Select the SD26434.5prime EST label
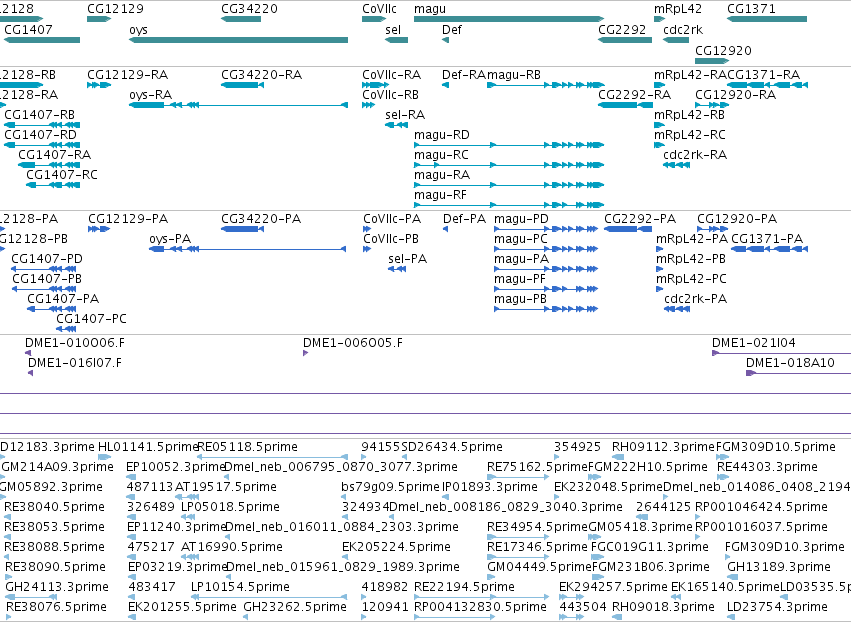 tap(452, 447)
